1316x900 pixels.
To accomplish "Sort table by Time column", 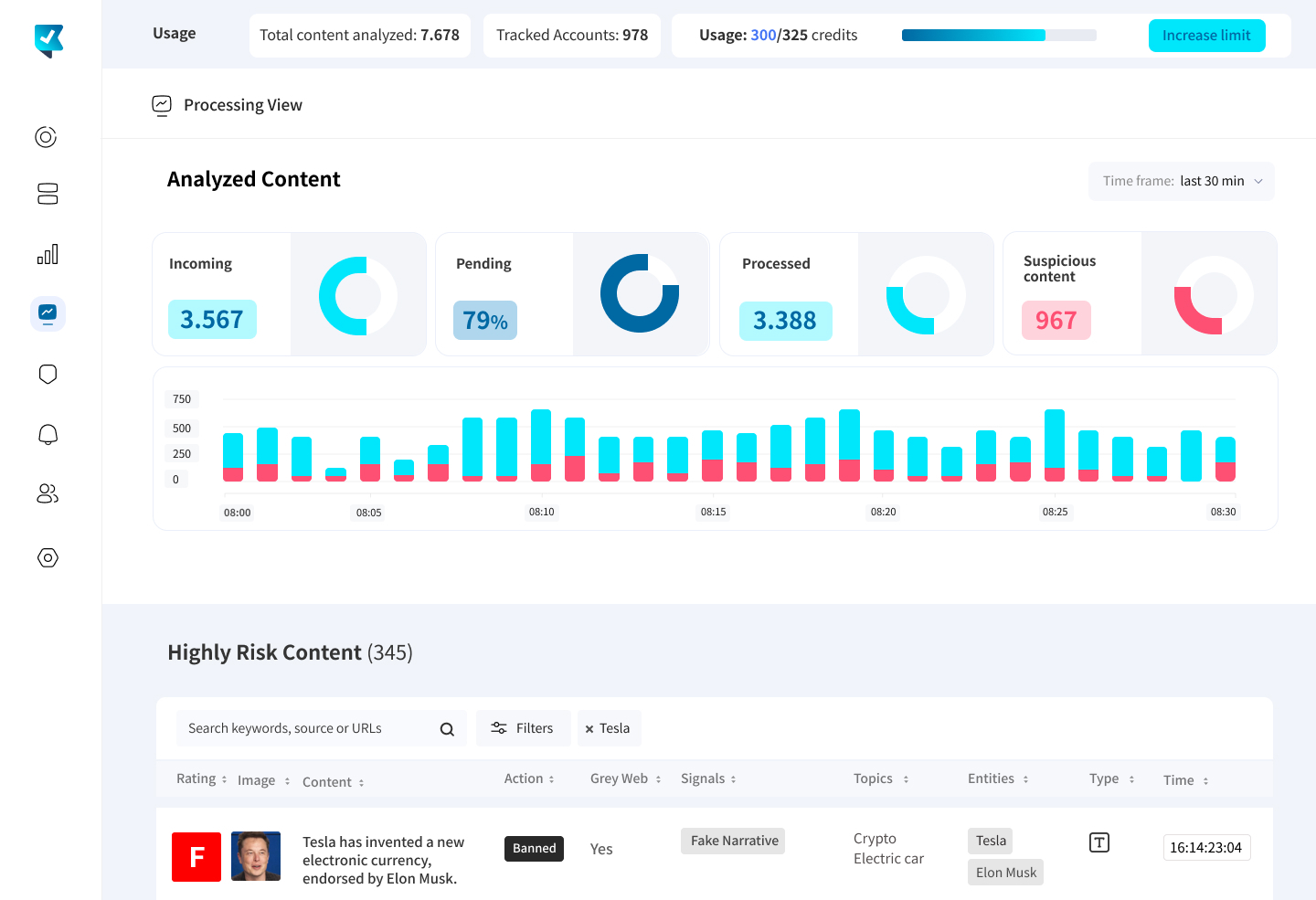I will (x=1185, y=780).
